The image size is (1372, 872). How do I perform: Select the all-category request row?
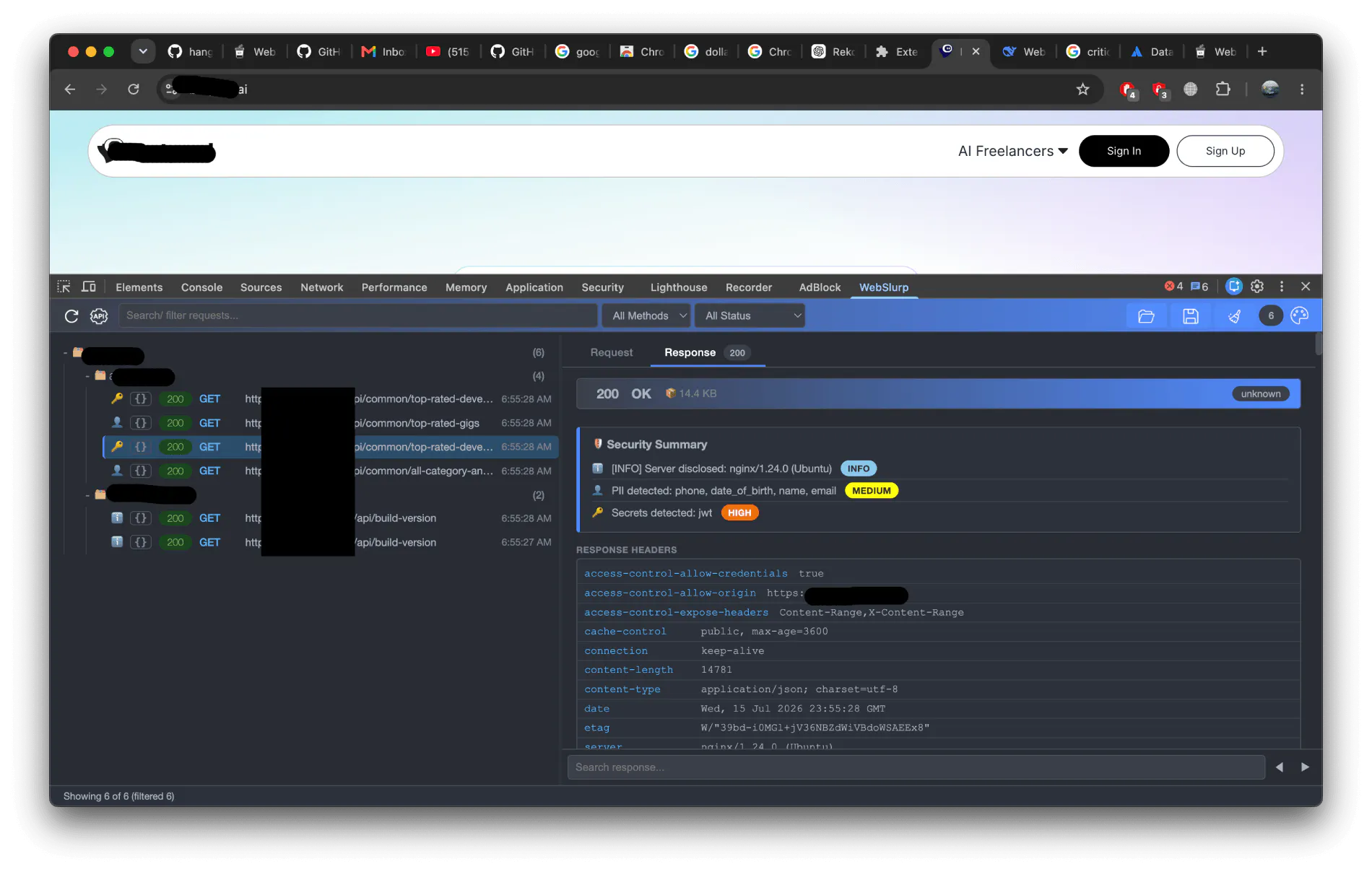[x=331, y=471]
